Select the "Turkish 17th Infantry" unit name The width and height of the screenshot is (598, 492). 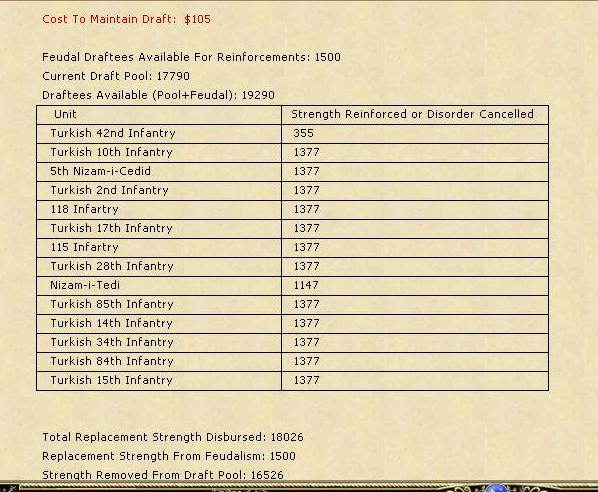tap(111, 228)
